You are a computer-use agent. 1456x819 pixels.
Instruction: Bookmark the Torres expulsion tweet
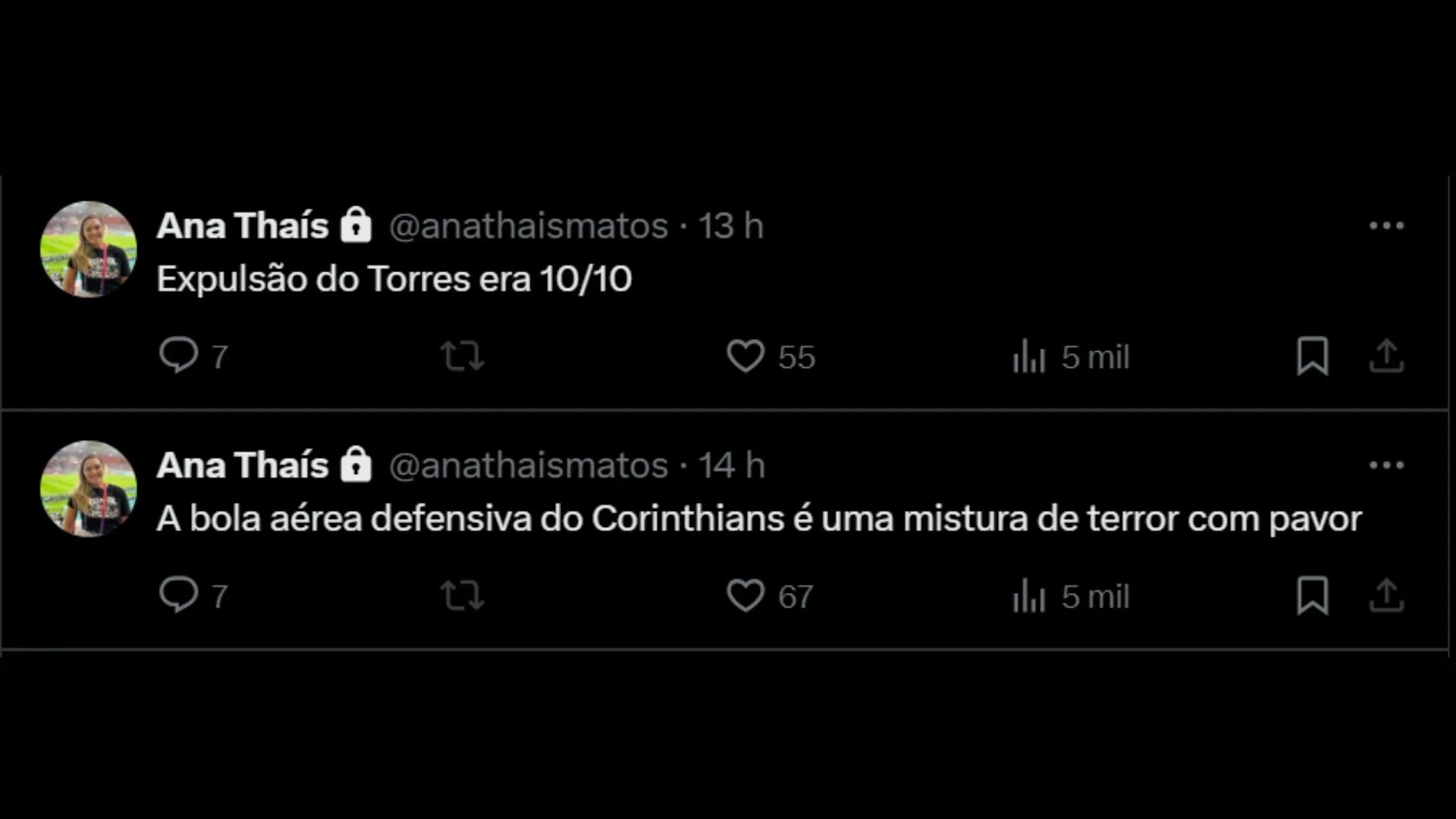point(1313,356)
